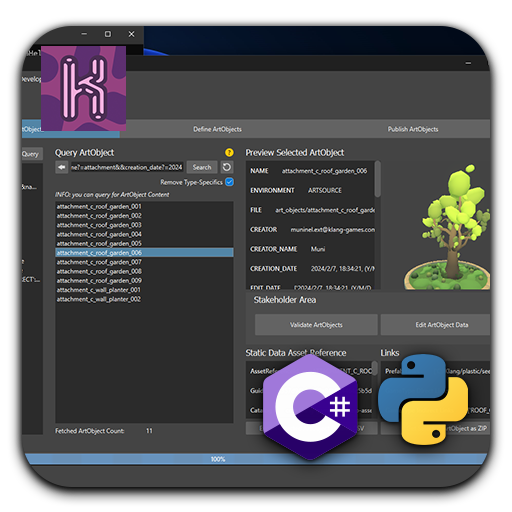The width and height of the screenshot is (512, 512).
Task: Click the CREATION_DATE value 2024/2/7
Action: (x=343, y=269)
